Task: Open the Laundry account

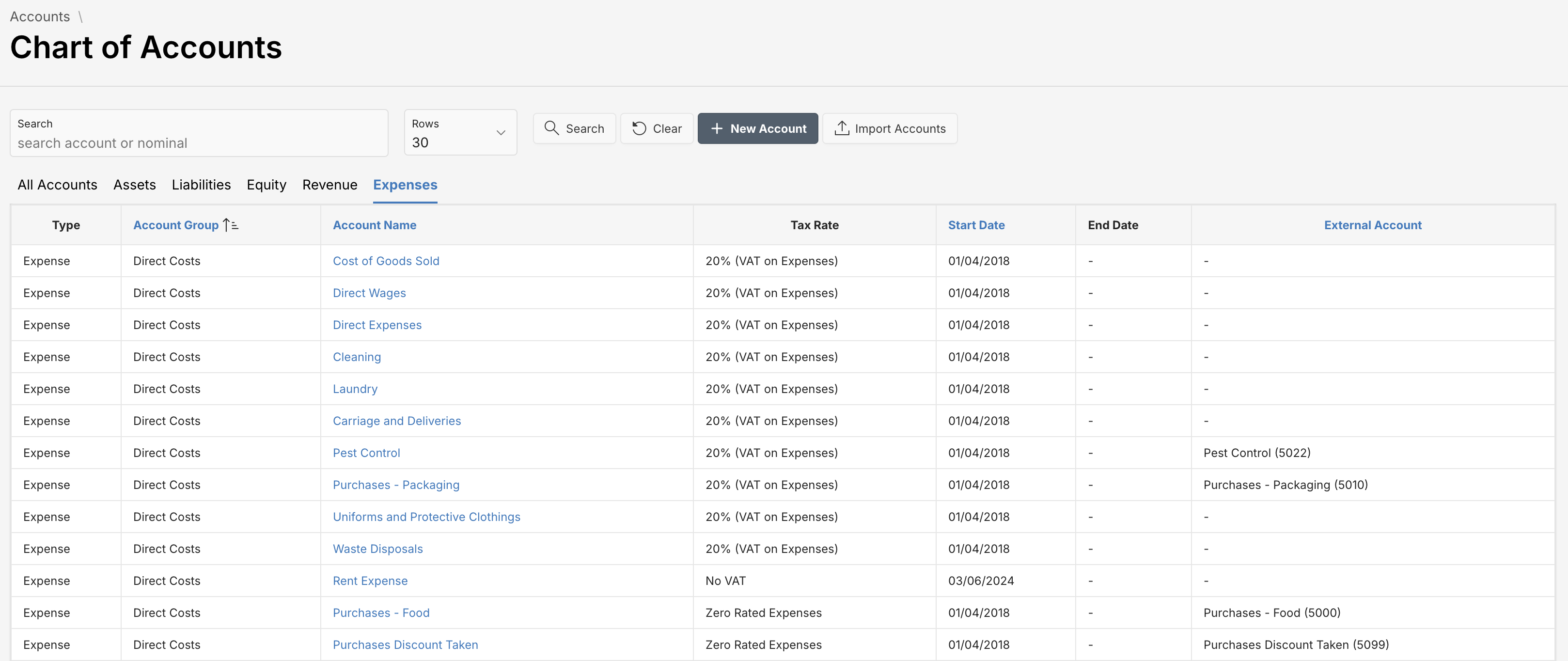Action: (x=355, y=389)
